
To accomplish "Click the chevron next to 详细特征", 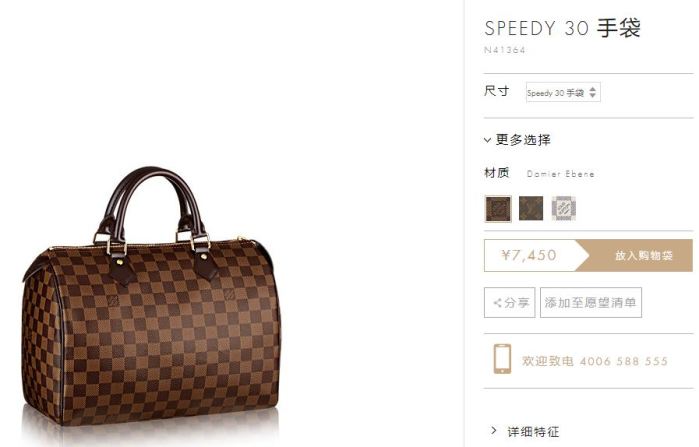I will (x=493, y=431).
